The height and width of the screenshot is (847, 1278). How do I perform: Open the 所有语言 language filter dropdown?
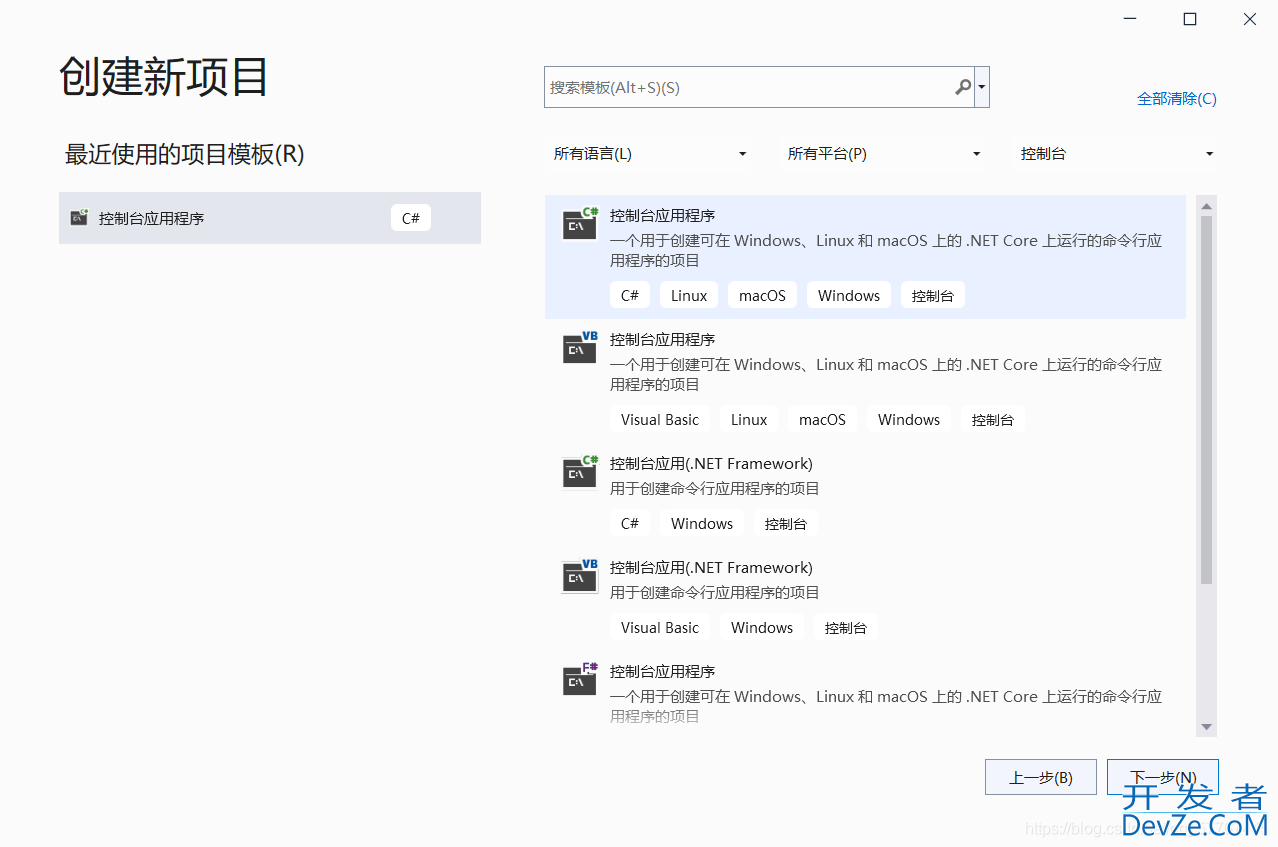pos(650,154)
